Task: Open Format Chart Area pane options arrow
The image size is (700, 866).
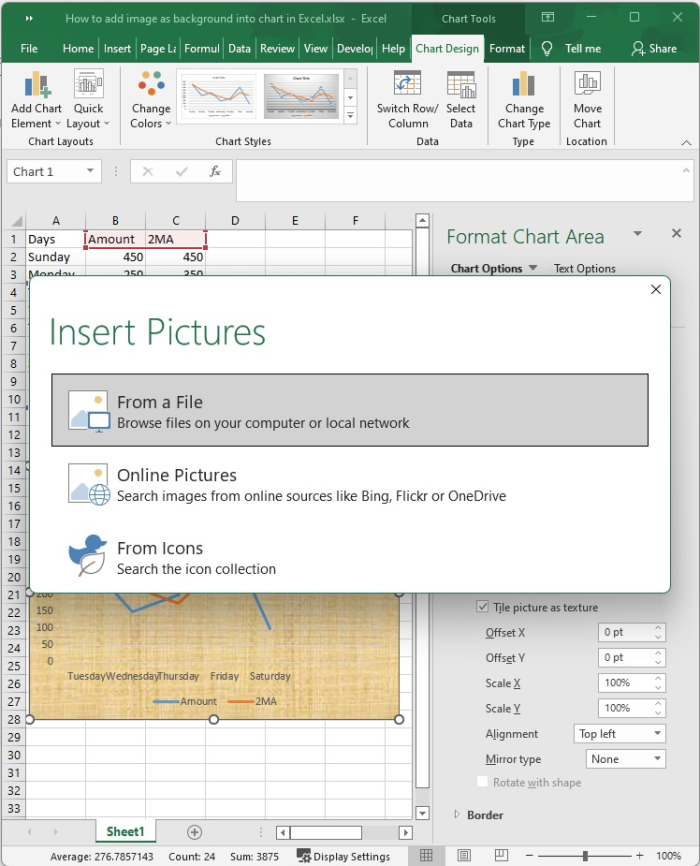Action: click(638, 234)
